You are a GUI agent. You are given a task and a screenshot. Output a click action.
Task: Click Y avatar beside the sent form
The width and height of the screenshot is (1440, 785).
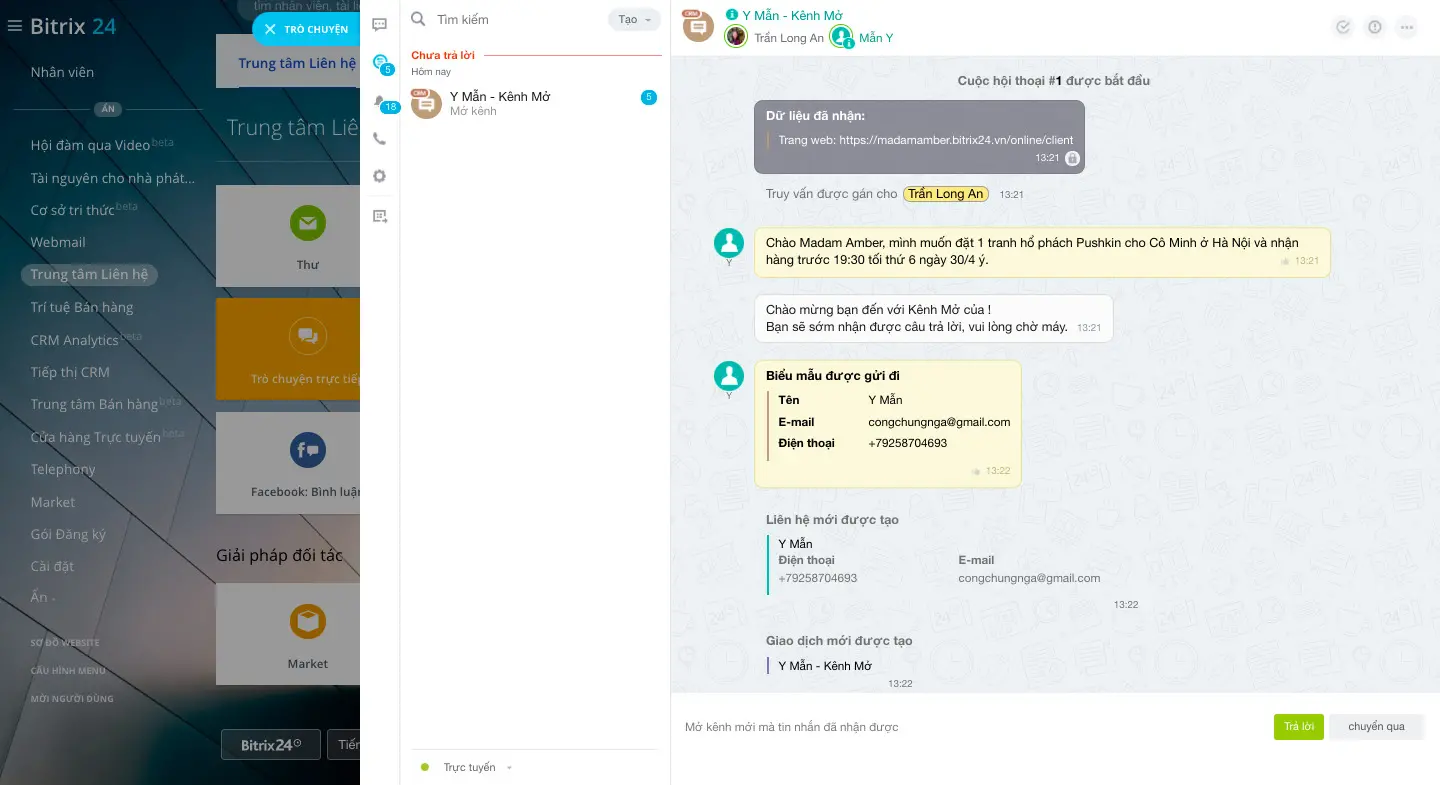pos(729,376)
